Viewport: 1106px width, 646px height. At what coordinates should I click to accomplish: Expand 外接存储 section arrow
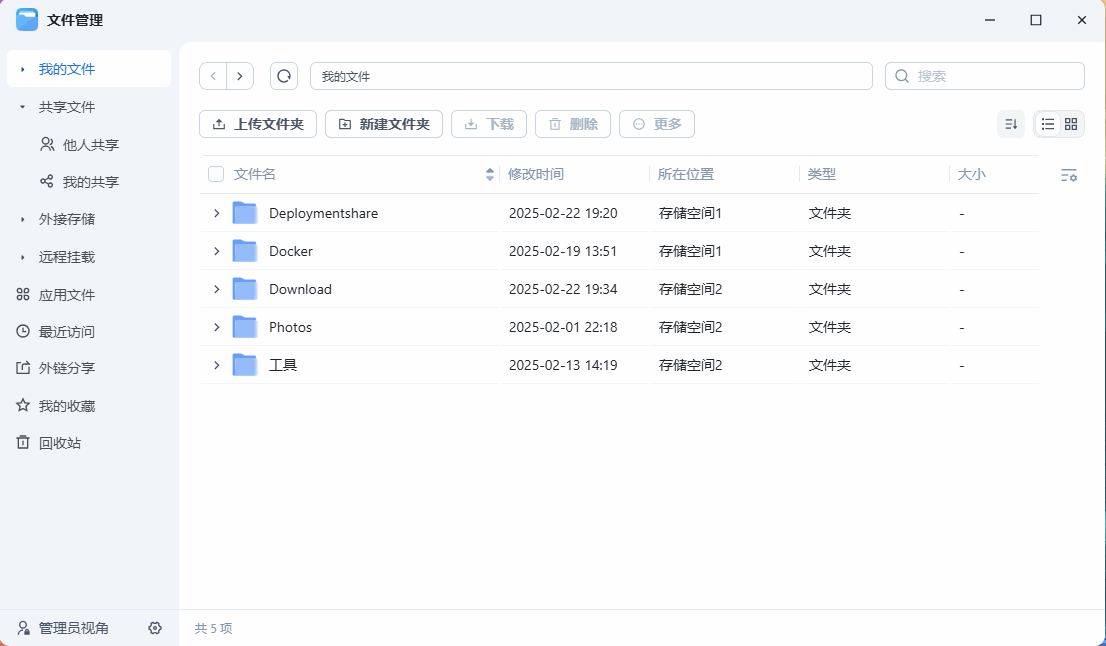point(23,219)
